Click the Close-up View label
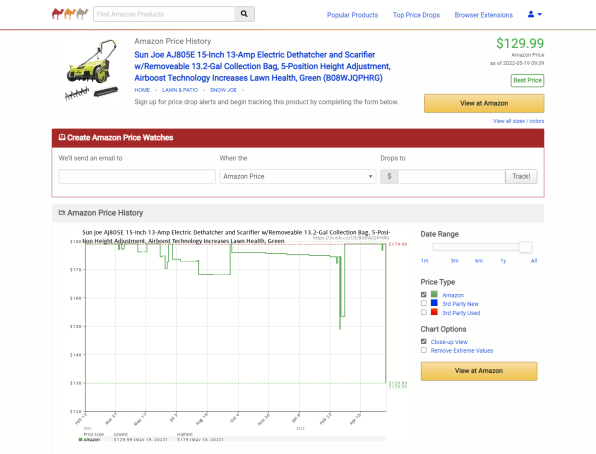Image resolution: width=596 pixels, height=454 pixels. click(449, 342)
